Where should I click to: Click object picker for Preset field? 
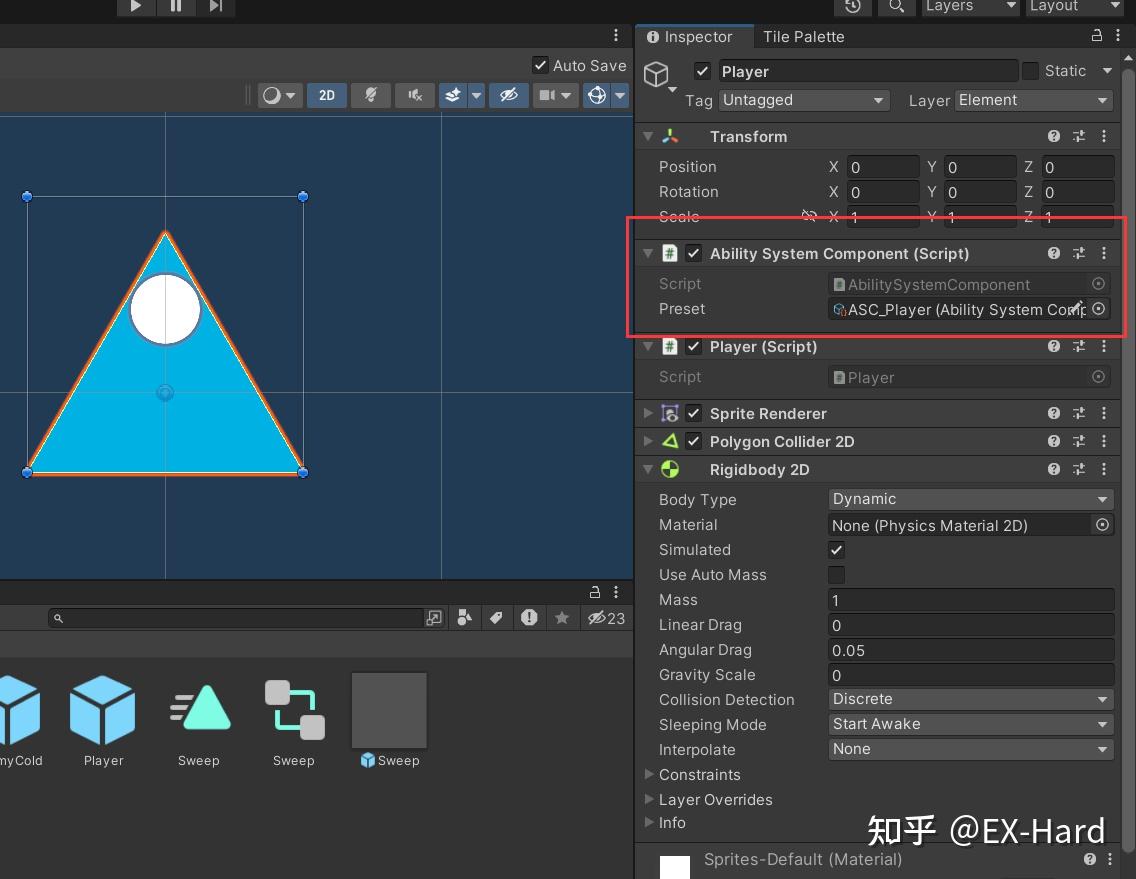tap(1099, 309)
